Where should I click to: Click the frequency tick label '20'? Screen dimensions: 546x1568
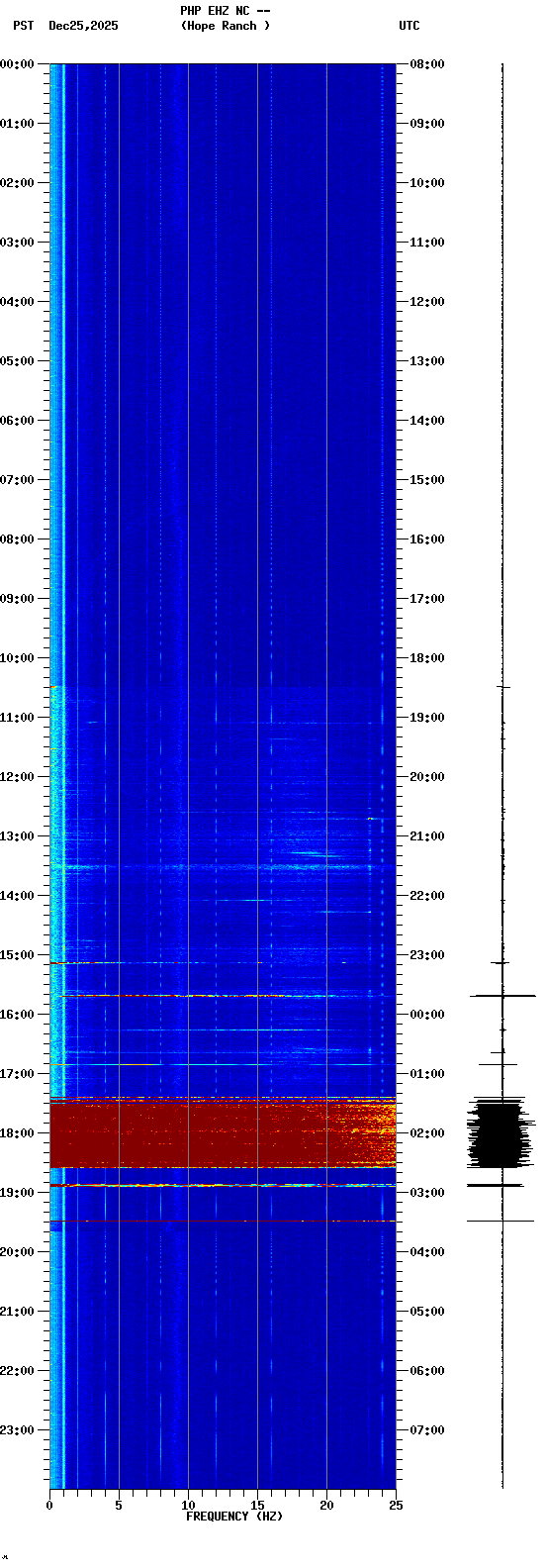pyautogui.click(x=326, y=1506)
